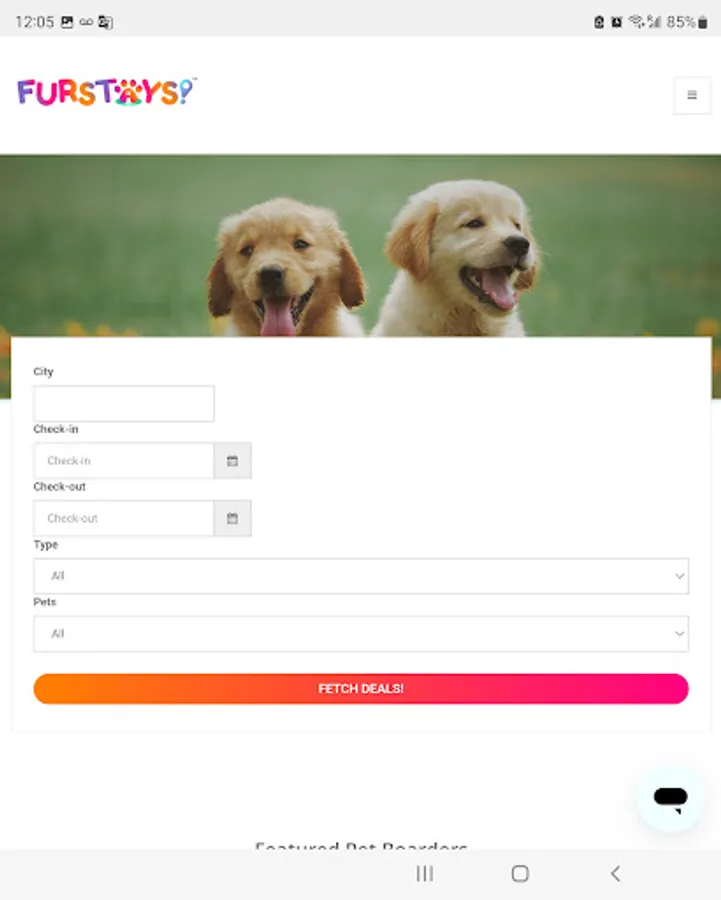
Task: Tap the recent apps button
Action: click(425, 874)
